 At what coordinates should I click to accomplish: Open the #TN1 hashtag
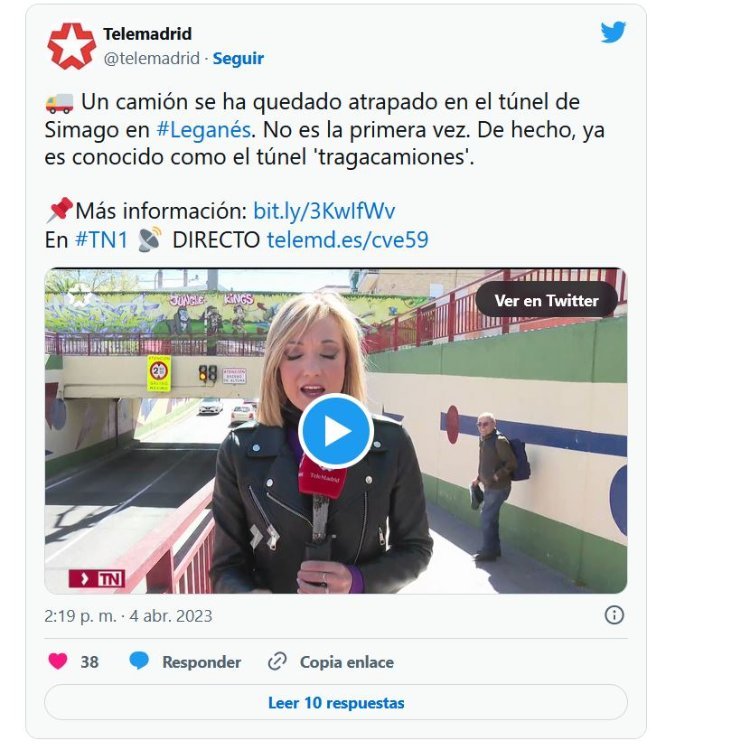(101, 240)
